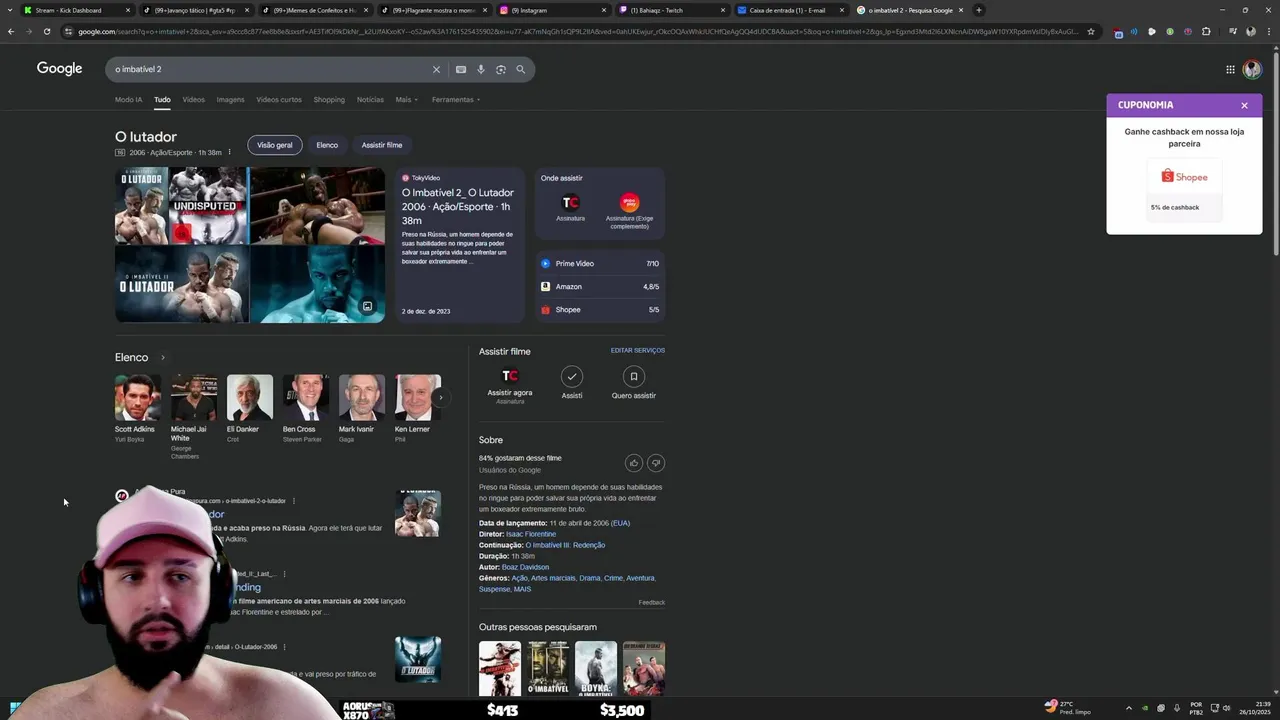1280x720 pixels.
Task: Open the Google apps grid
Action: coord(1230,69)
